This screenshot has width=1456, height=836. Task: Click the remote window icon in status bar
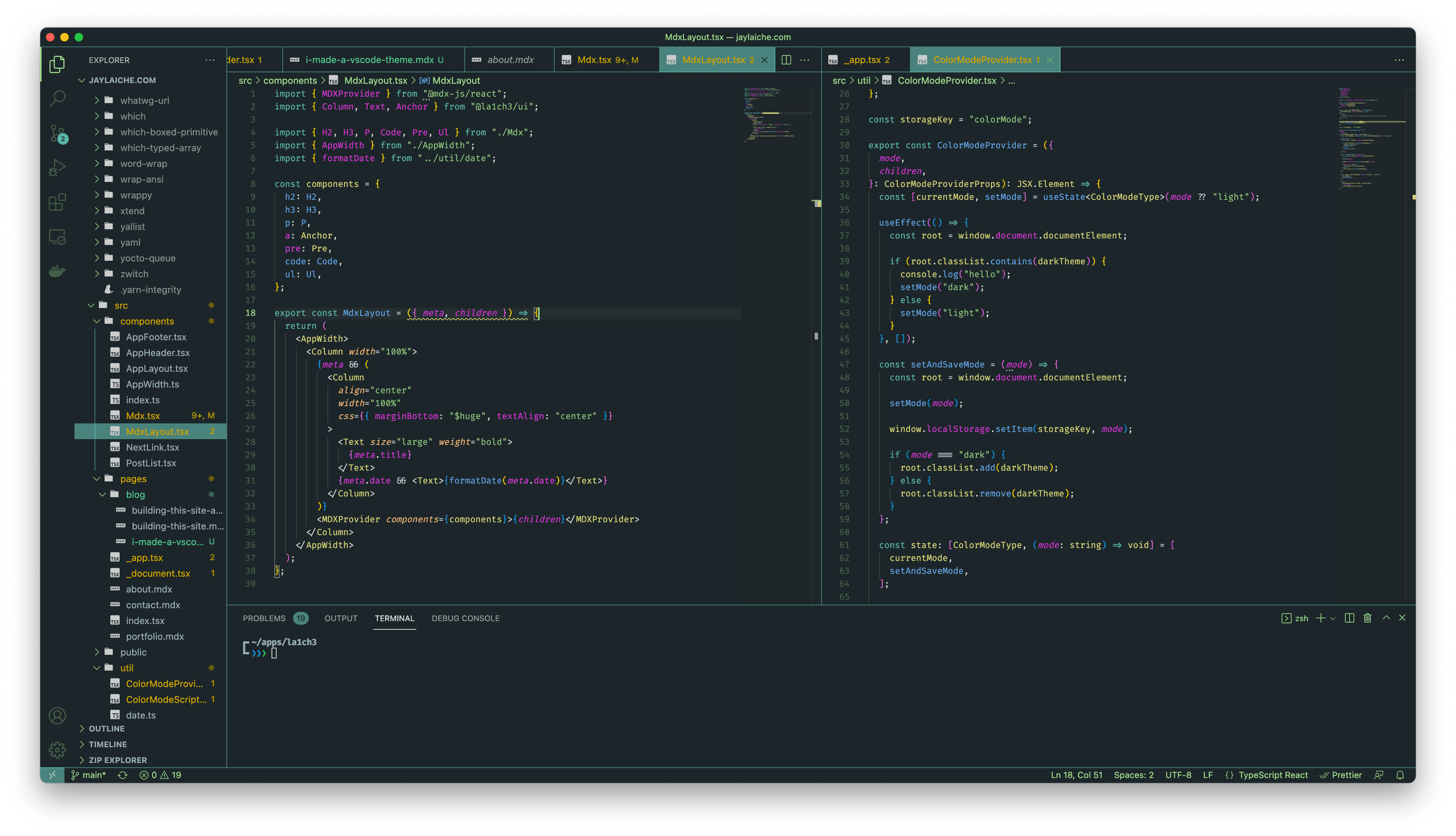tap(52, 775)
